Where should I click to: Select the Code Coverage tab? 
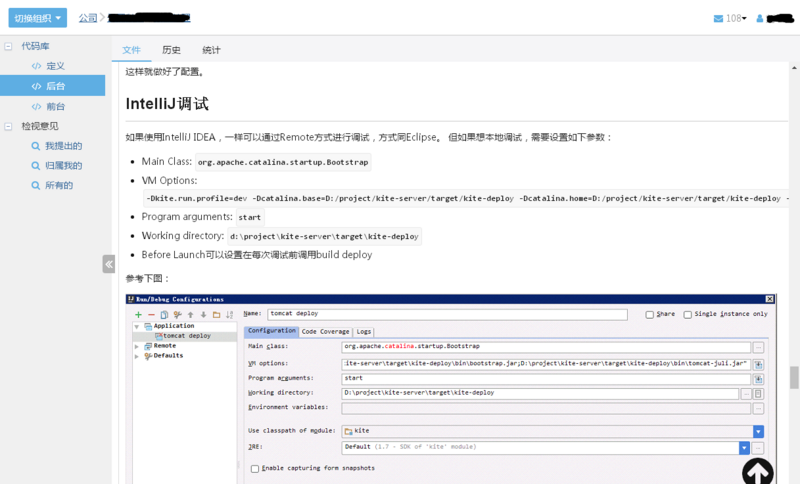tap(326, 332)
